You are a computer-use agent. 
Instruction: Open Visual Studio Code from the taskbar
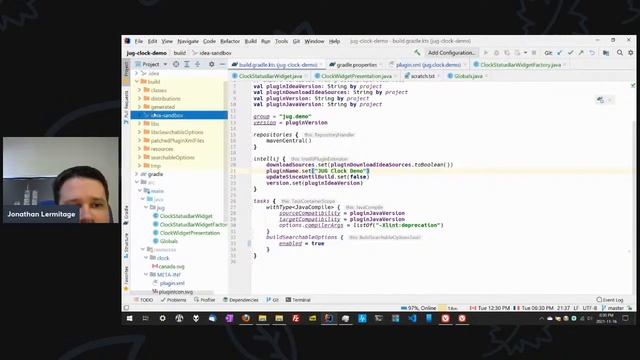click(x=412, y=318)
